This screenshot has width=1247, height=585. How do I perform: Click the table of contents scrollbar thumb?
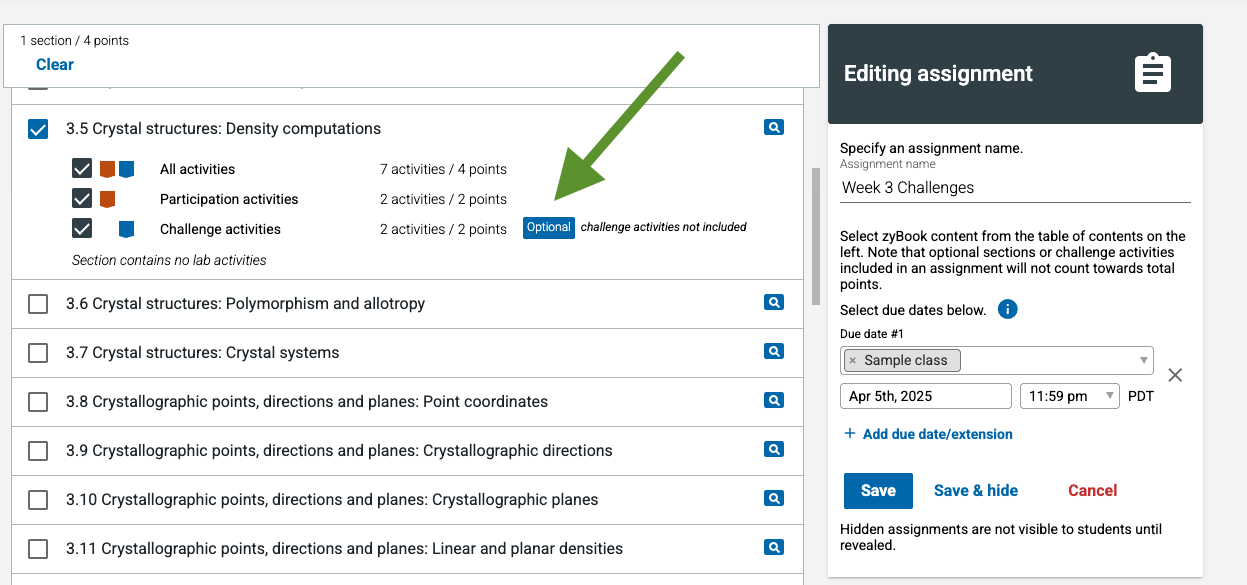coord(815,236)
